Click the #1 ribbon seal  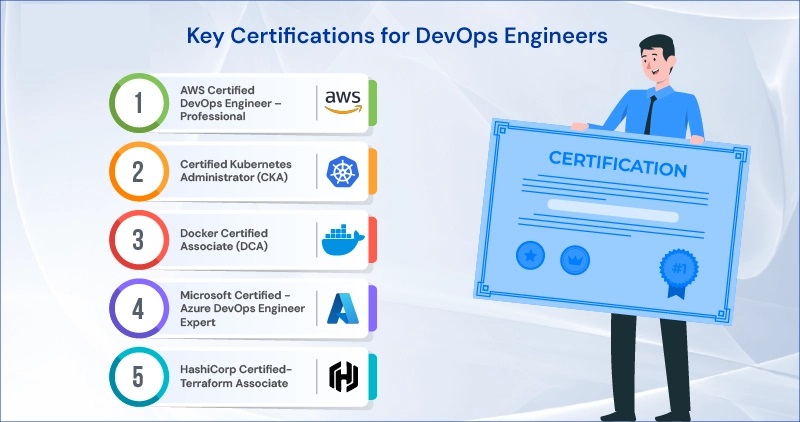tap(677, 270)
